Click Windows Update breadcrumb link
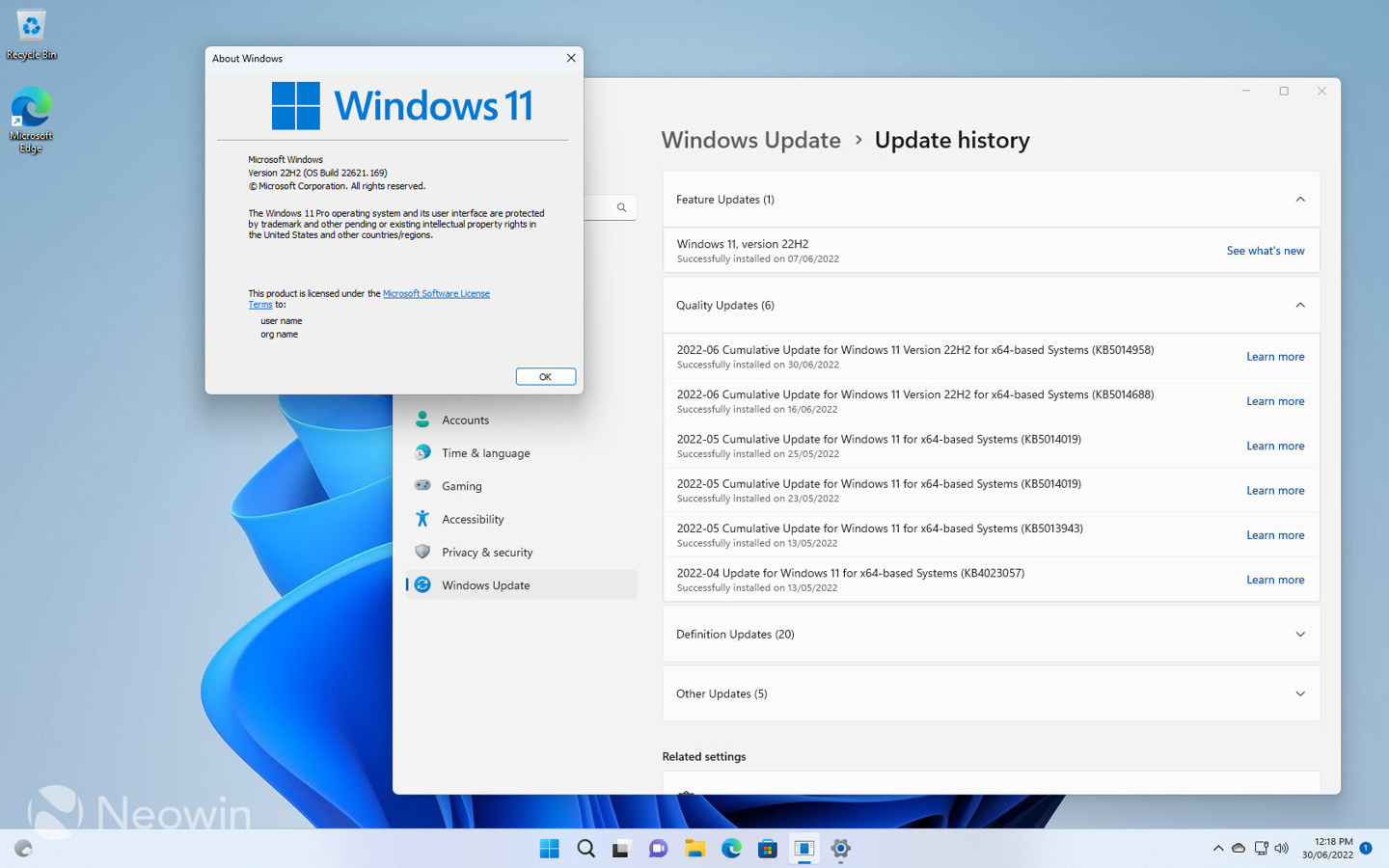 pyautogui.click(x=751, y=140)
